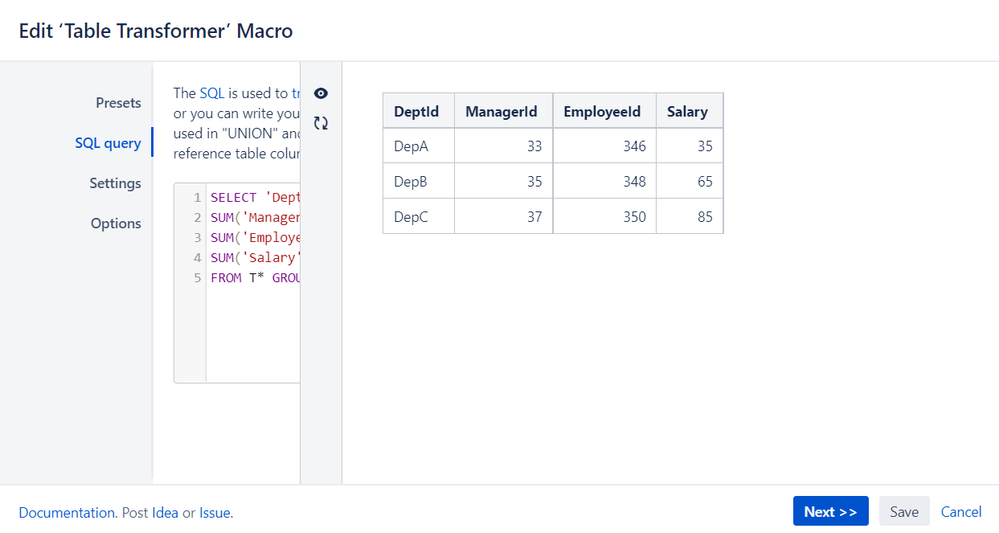Toggle the preview eye icon
The width and height of the screenshot is (999, 533).
pos(320,94)
